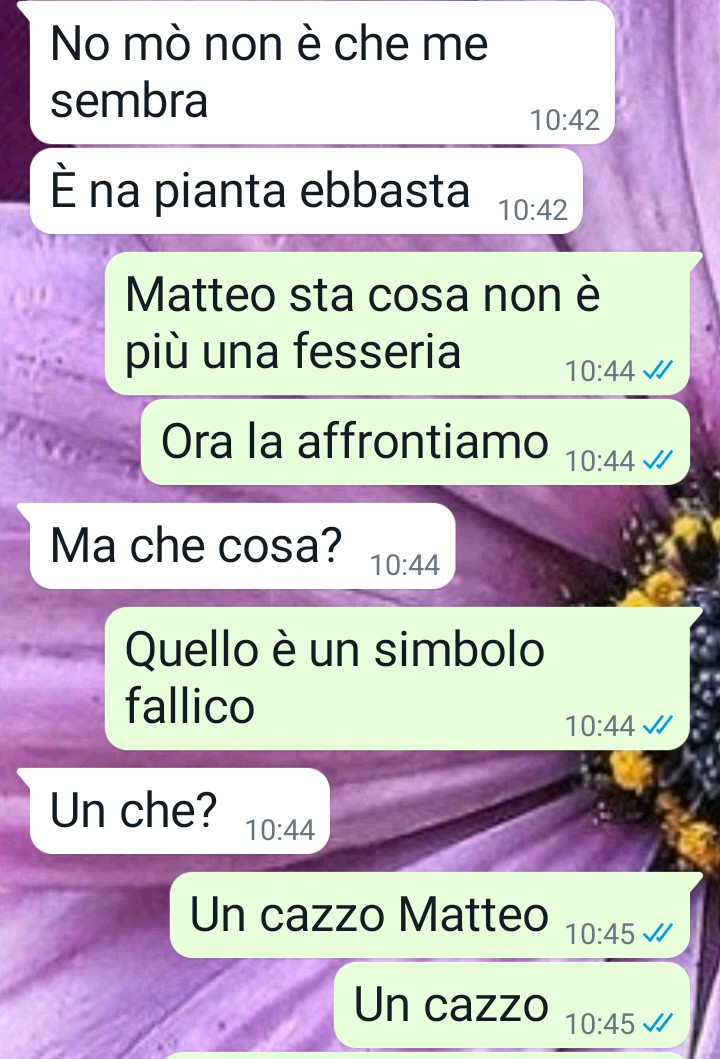Tap the double-check icon on 'Matteo sta cosa' message
Screen dimensions: 720x1059
pos(657,370)
